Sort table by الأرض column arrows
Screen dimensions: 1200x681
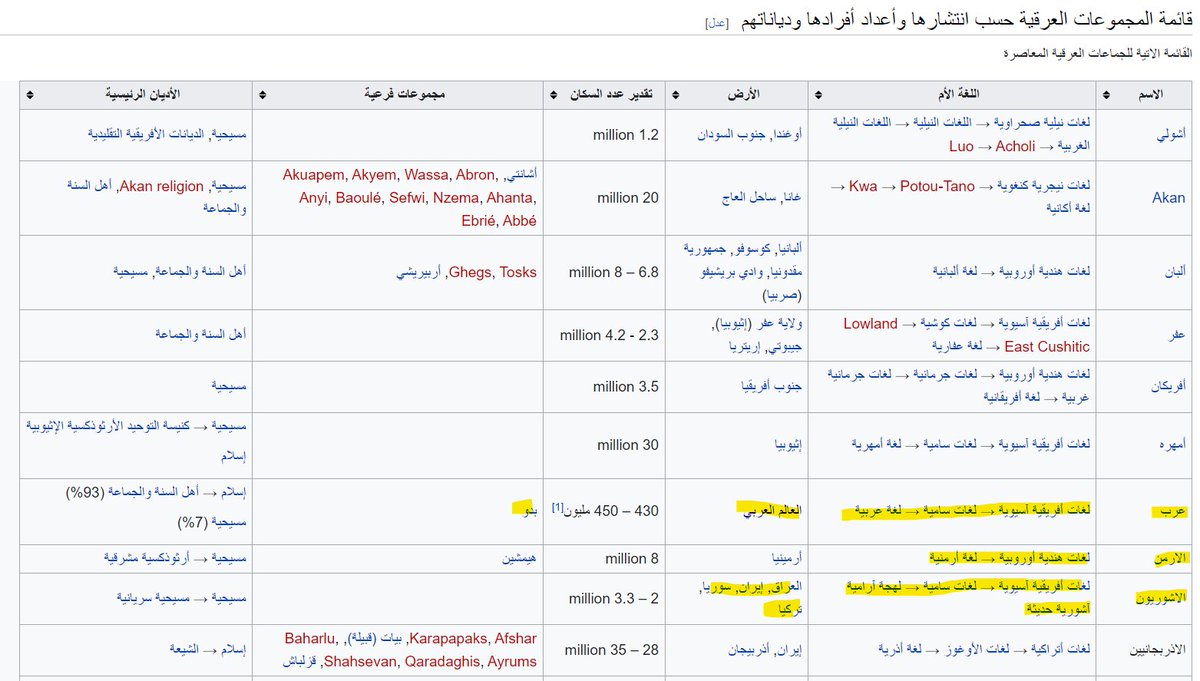tap(678, 95)
